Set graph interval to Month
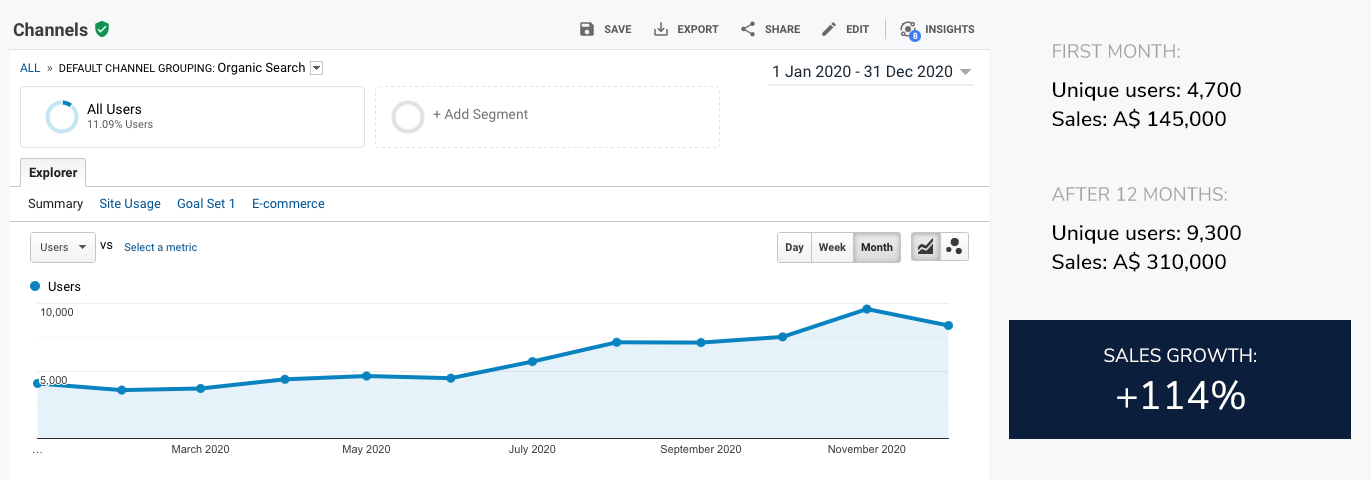1371x480 pixels. coord(876,247)
